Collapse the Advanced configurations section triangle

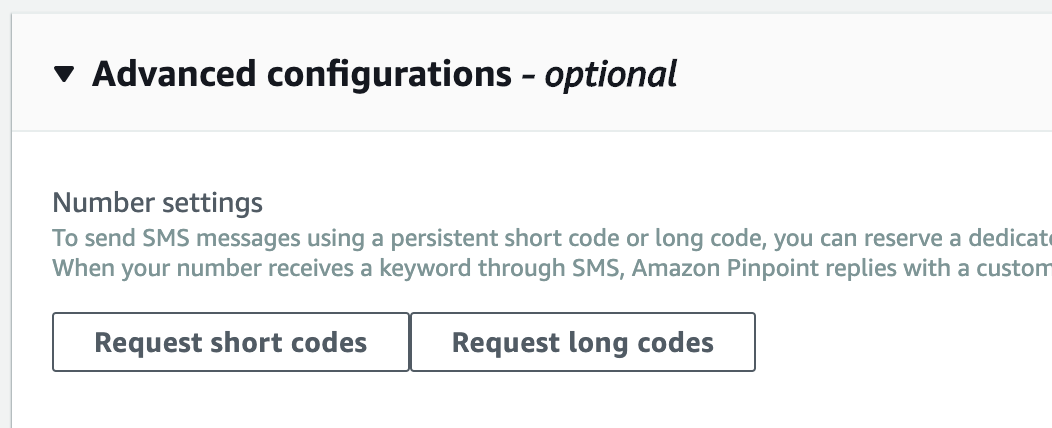click(65, 75)
